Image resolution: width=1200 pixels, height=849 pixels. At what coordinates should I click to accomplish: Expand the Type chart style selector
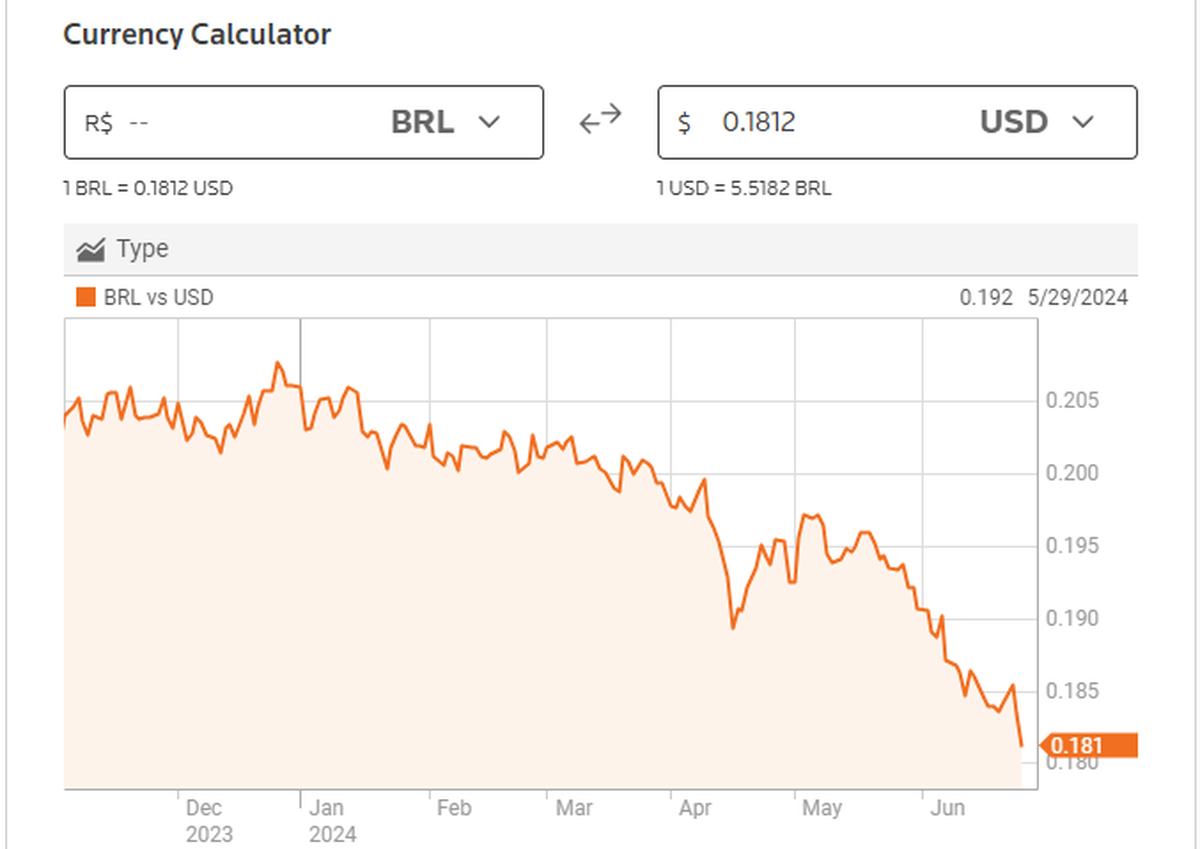pos(120,248)
